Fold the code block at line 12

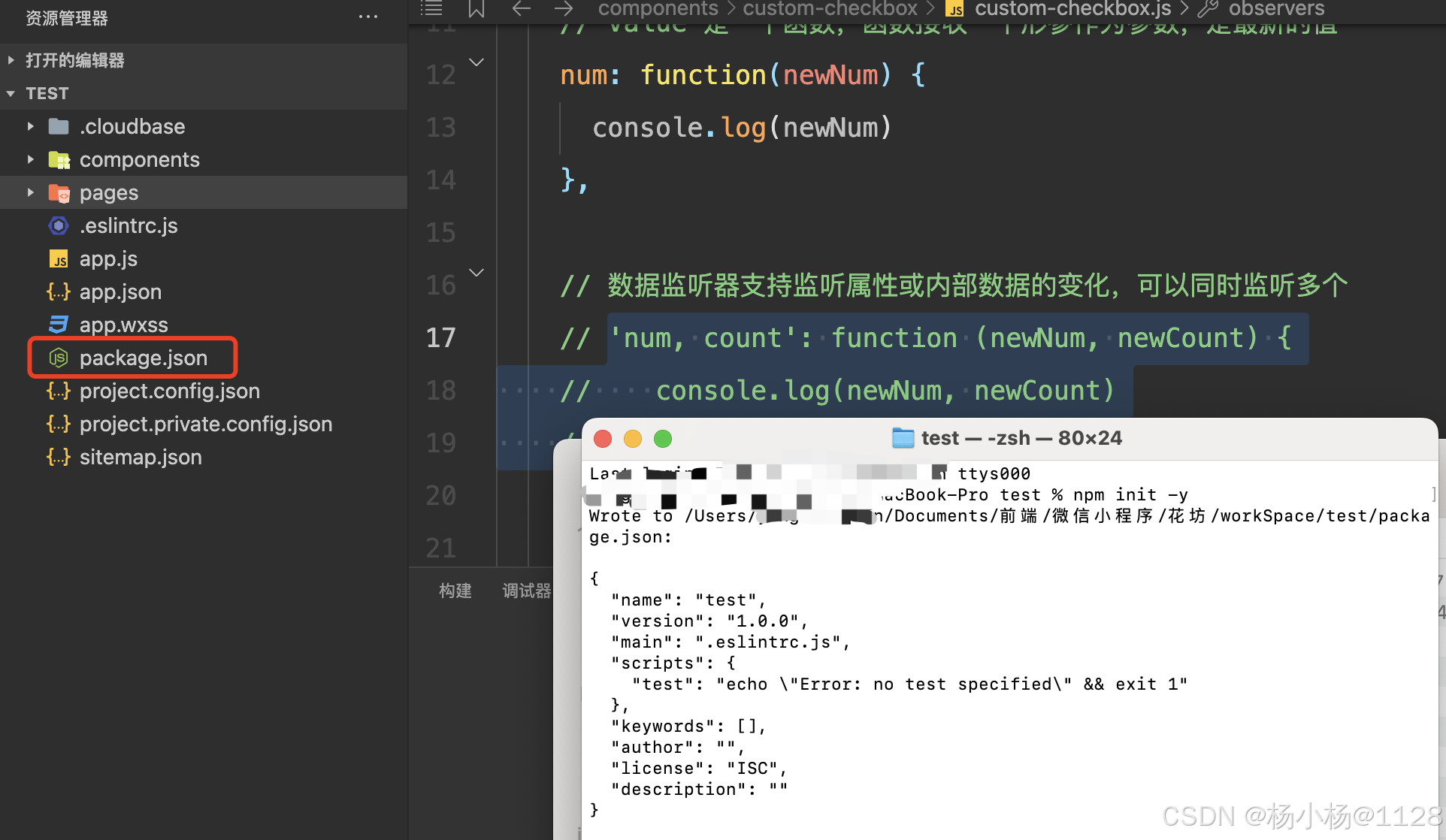(x=476, y=62)
